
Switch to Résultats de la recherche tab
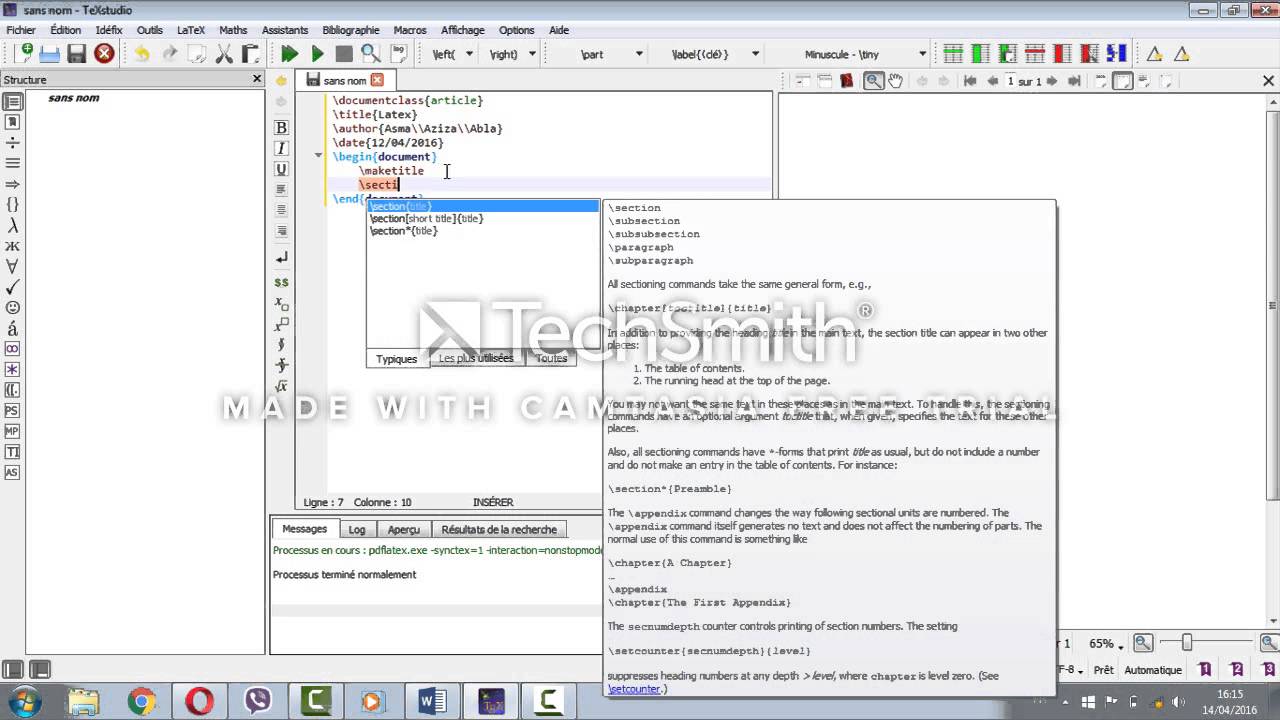[x=499, y=529]
